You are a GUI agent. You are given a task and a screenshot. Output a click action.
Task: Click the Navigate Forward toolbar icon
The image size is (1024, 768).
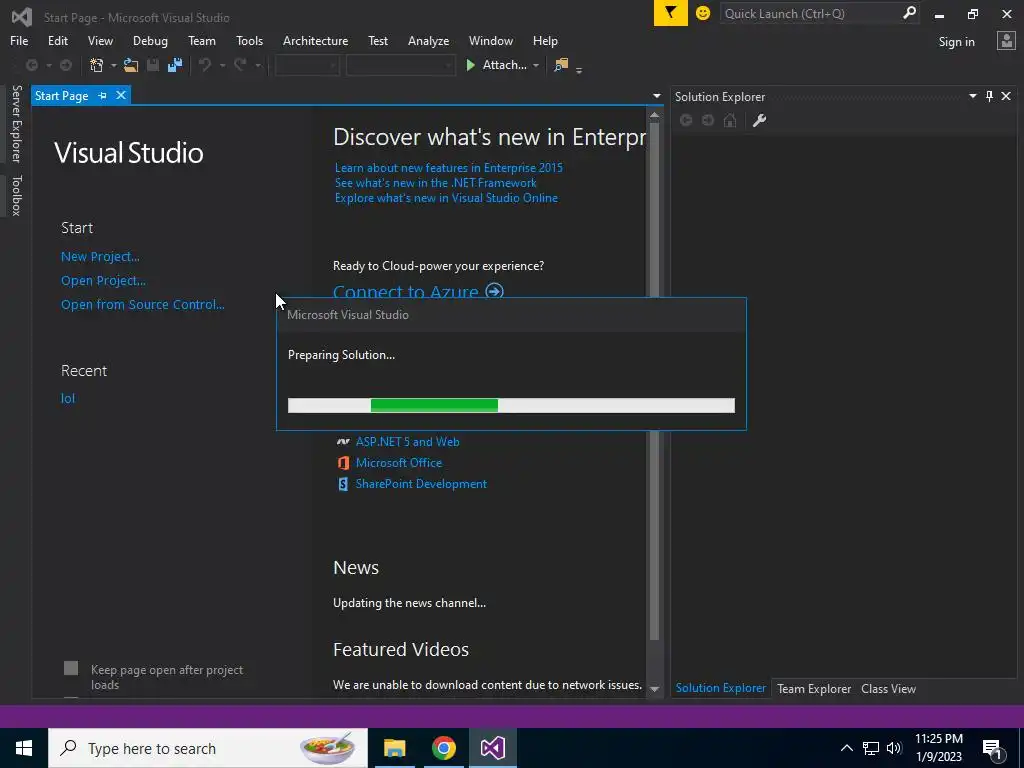coord(66,65)
